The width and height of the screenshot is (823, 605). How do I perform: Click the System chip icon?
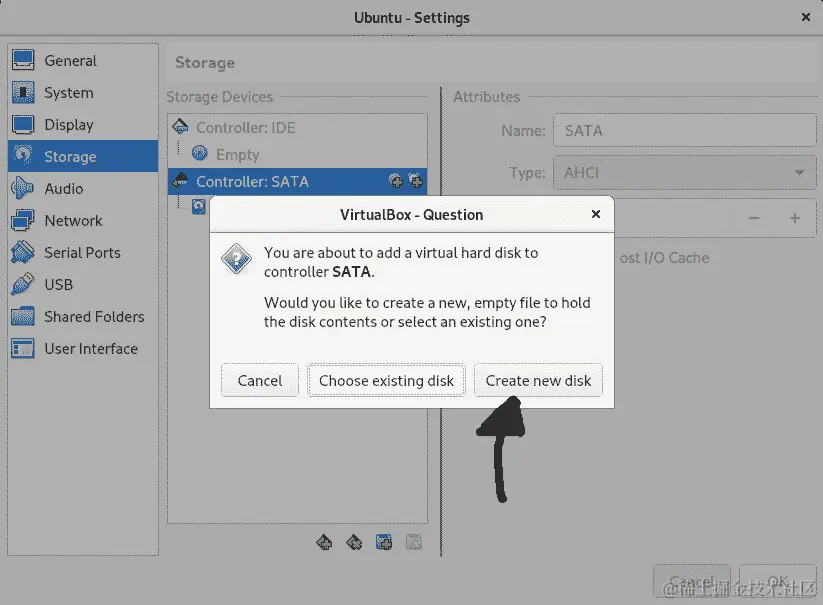(x=23, y=92)
